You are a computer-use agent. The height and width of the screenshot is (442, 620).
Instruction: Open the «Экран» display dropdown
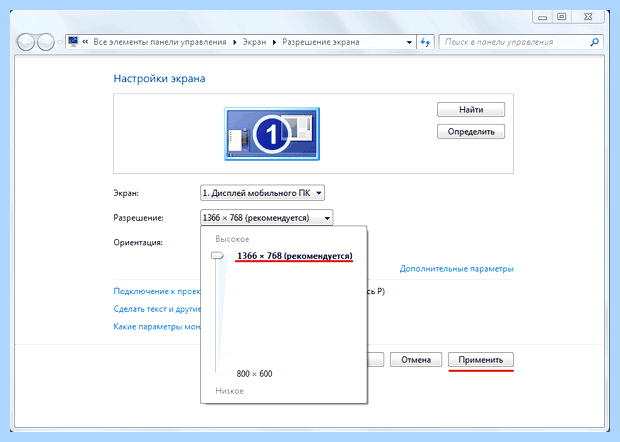[x=263, y=193]
